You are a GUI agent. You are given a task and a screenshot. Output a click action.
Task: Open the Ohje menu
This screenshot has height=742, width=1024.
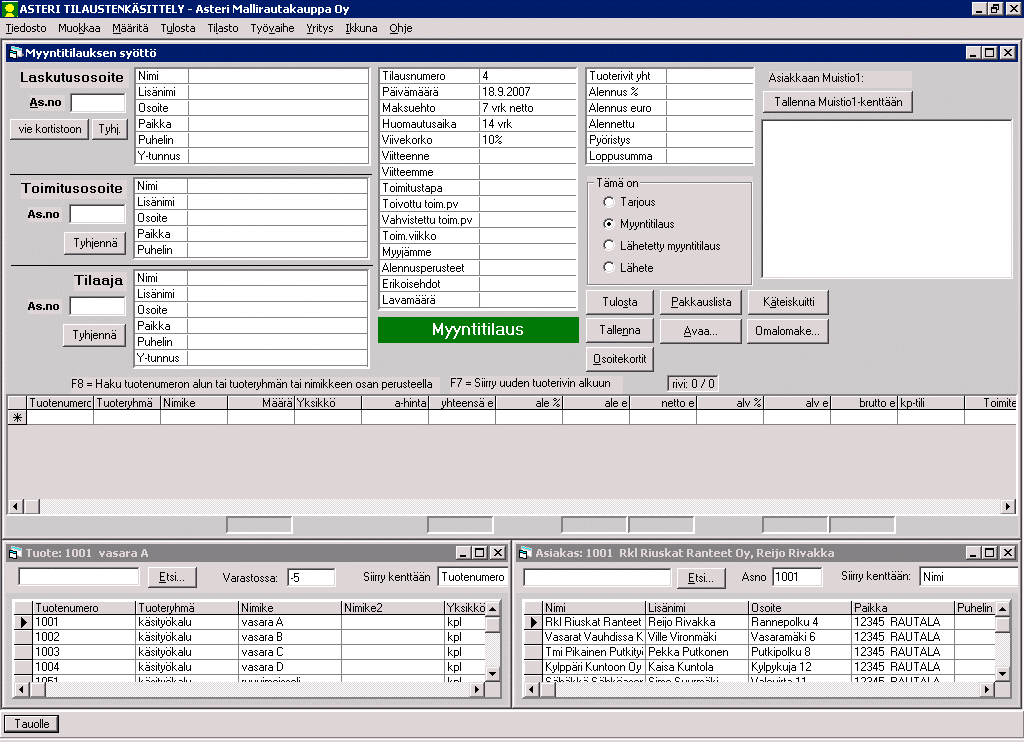coord(400,28)
